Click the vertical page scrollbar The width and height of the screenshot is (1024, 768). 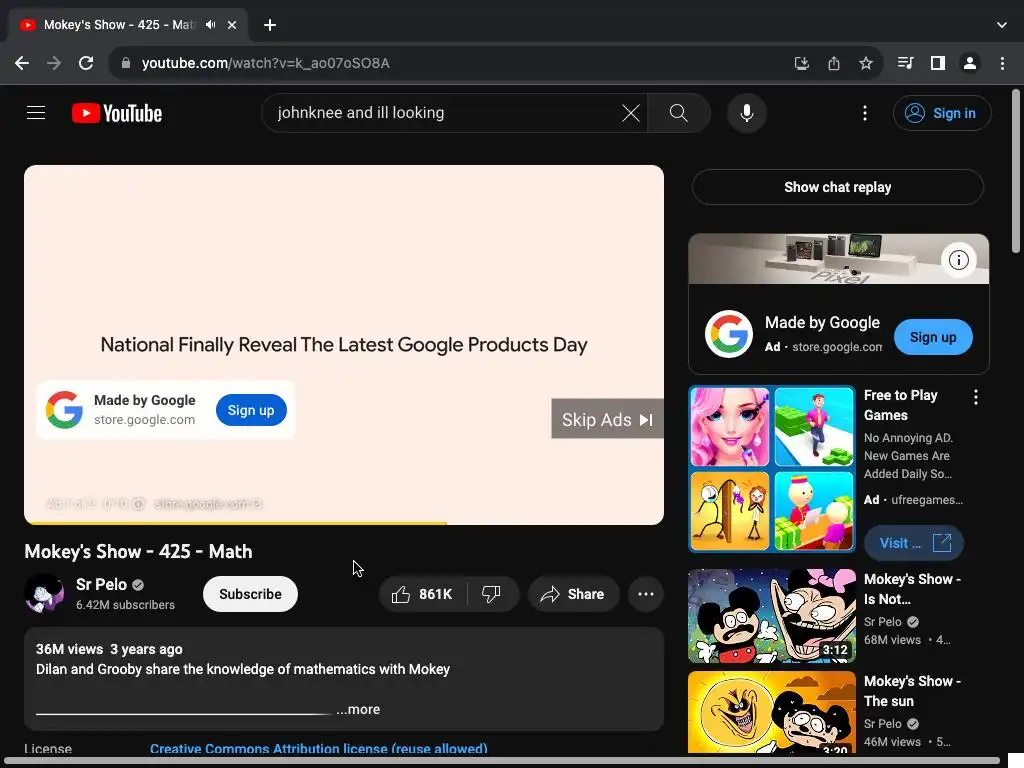click(x=1016, y=171)
